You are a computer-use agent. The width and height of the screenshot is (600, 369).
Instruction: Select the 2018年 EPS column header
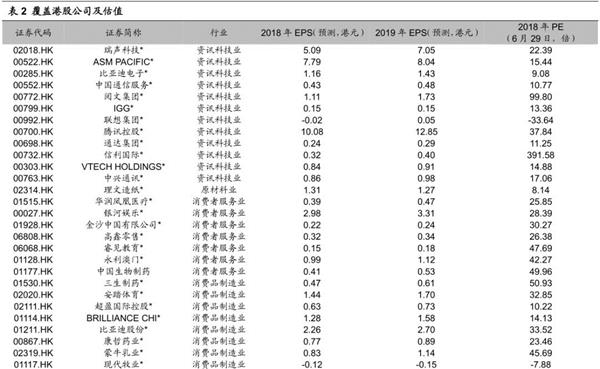point(312,33)
